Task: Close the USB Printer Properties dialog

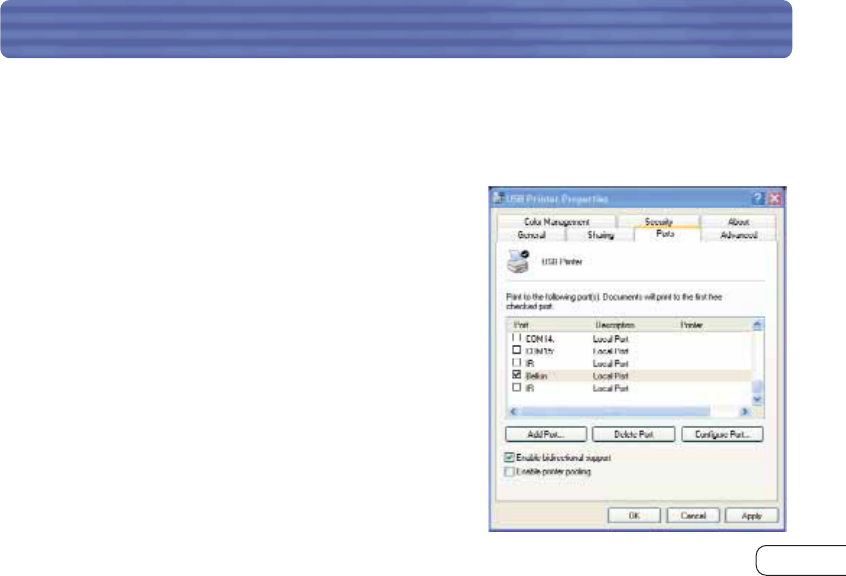Action: 775,198
